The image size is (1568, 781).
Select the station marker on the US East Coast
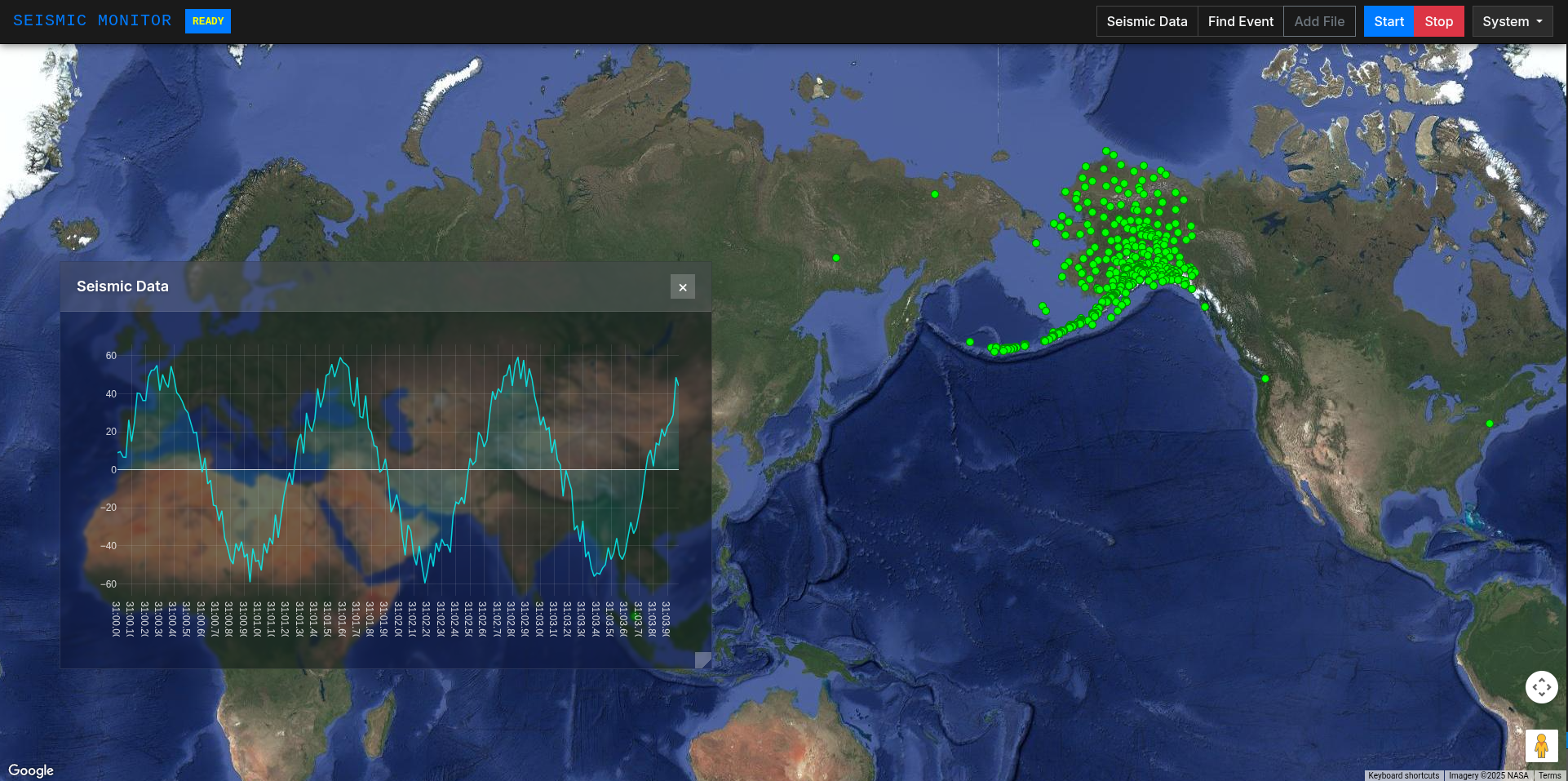tap(1490, 424)
